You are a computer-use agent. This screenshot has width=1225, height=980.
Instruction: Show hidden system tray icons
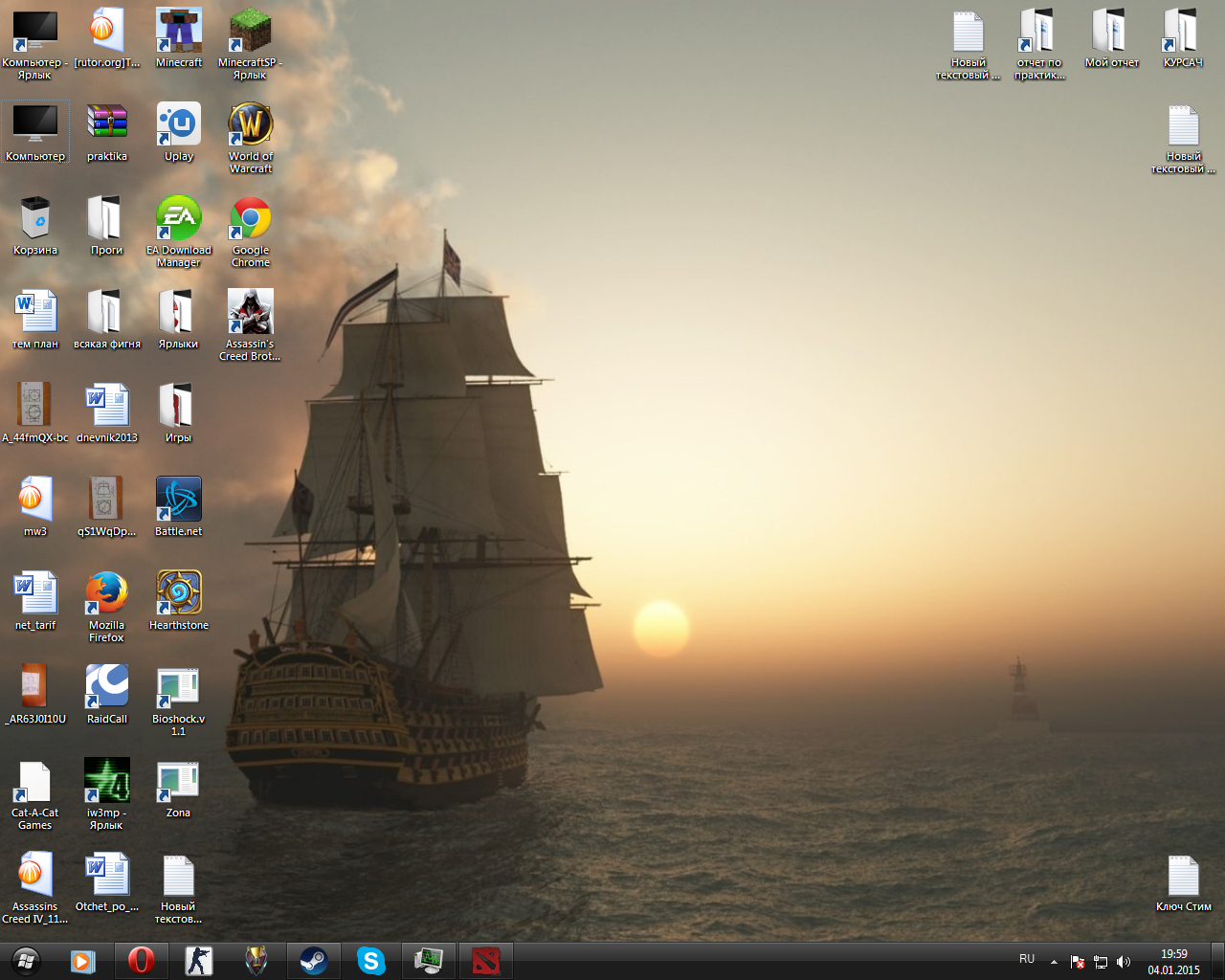(1054, 962)
